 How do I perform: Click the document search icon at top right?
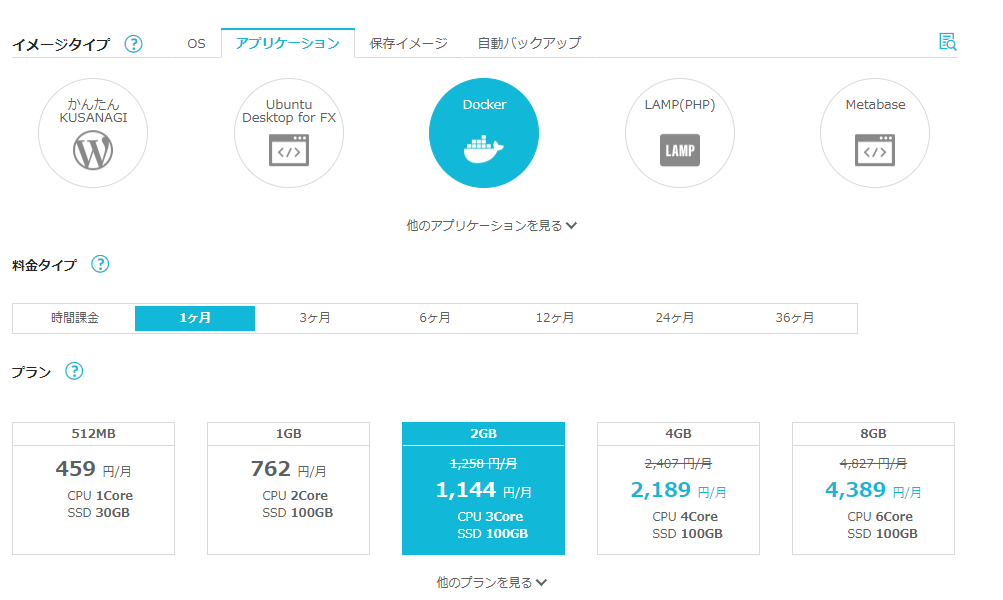tap(947, 41)
